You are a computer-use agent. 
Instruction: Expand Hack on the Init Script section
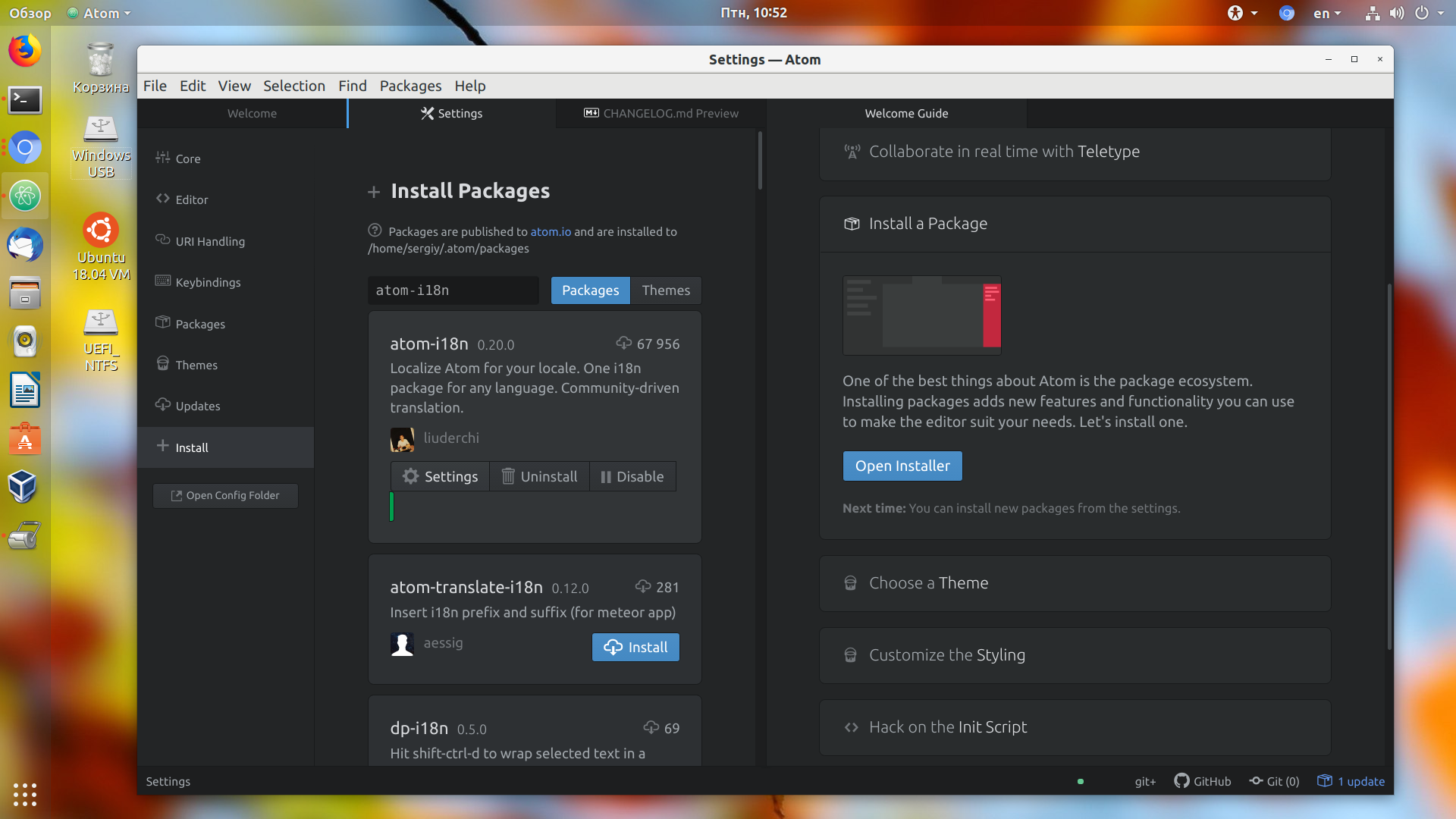[x=1075, y=727]
